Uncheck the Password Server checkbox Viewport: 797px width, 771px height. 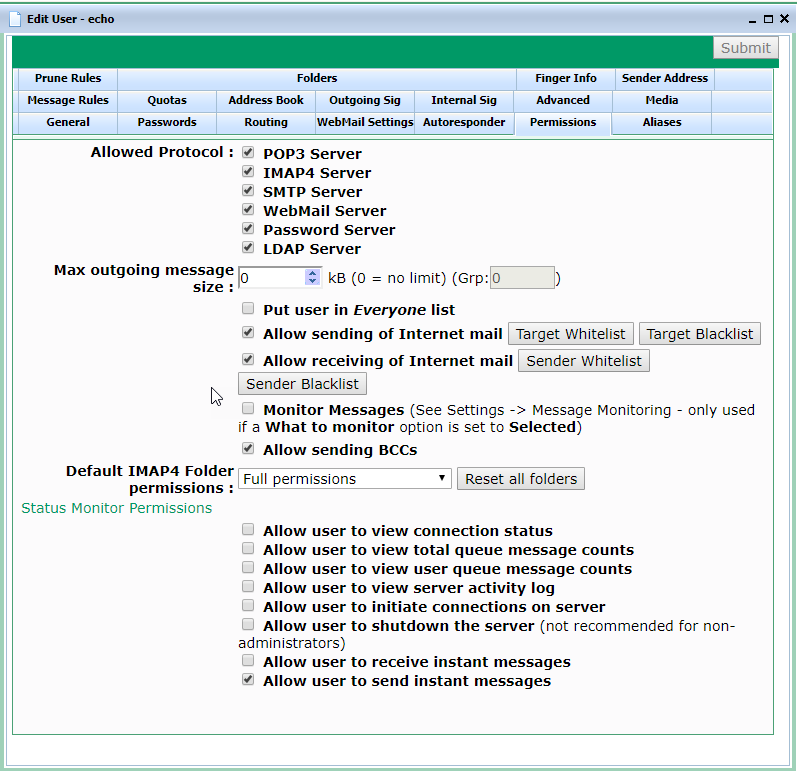pos(248,228)
